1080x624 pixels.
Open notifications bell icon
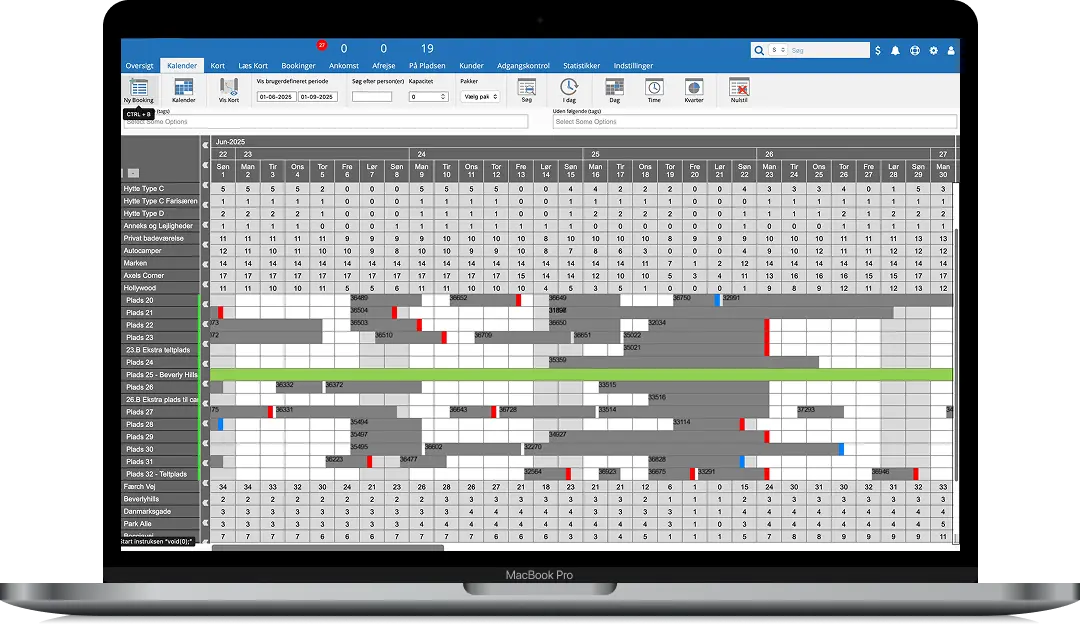(895, 50)
